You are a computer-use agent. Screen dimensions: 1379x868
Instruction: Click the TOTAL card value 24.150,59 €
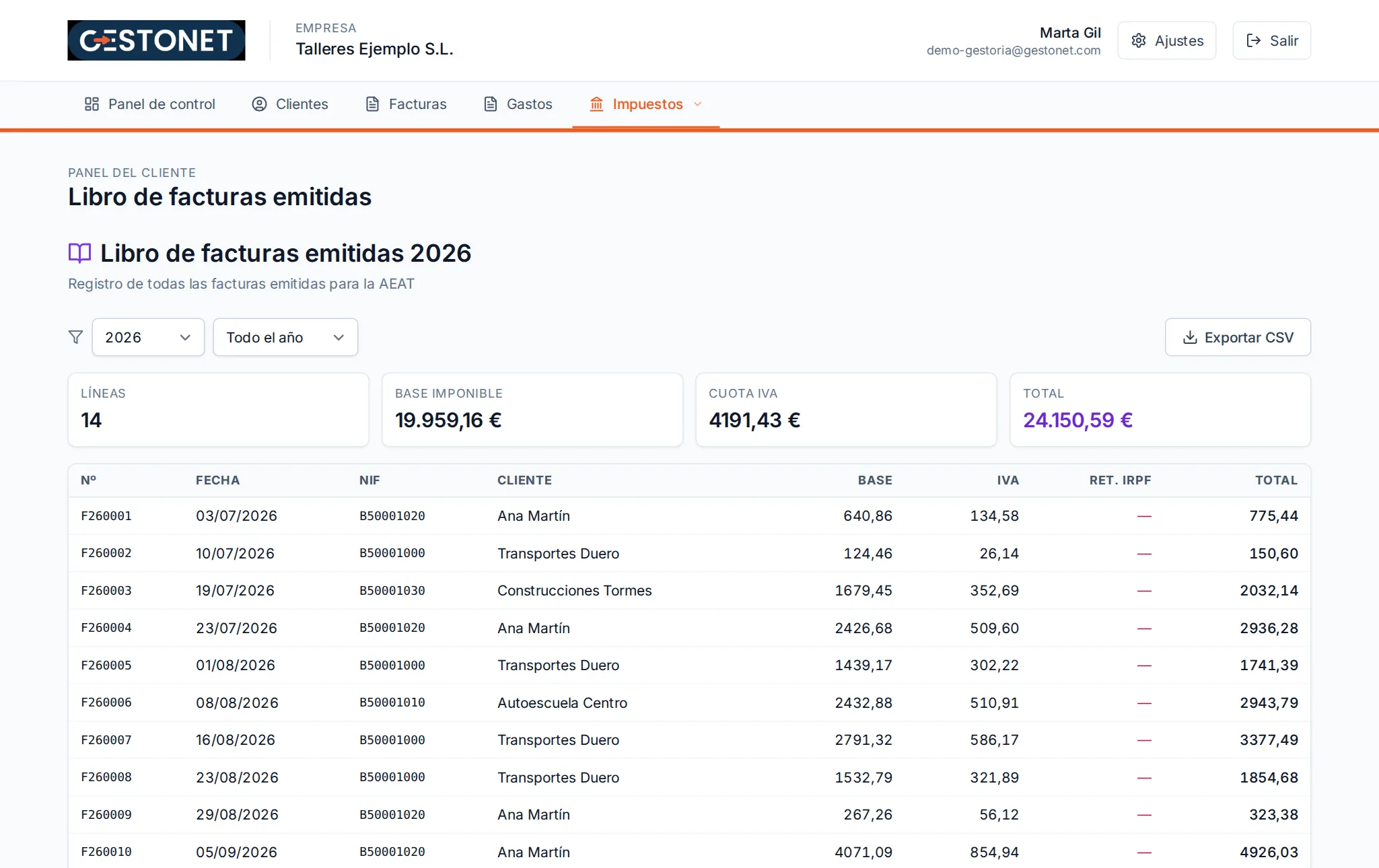click(1078, 420)
